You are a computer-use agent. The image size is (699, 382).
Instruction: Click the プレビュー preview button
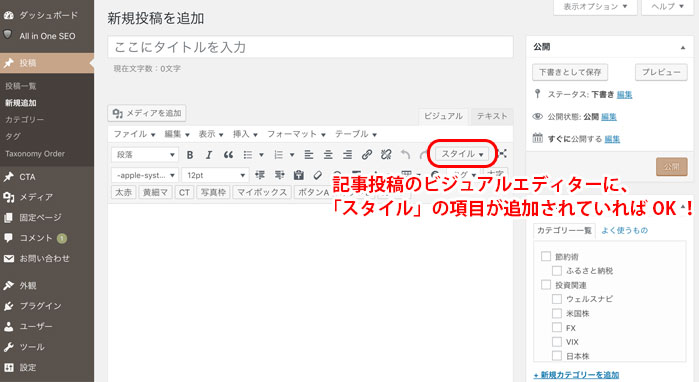click(x=661, y=72)
